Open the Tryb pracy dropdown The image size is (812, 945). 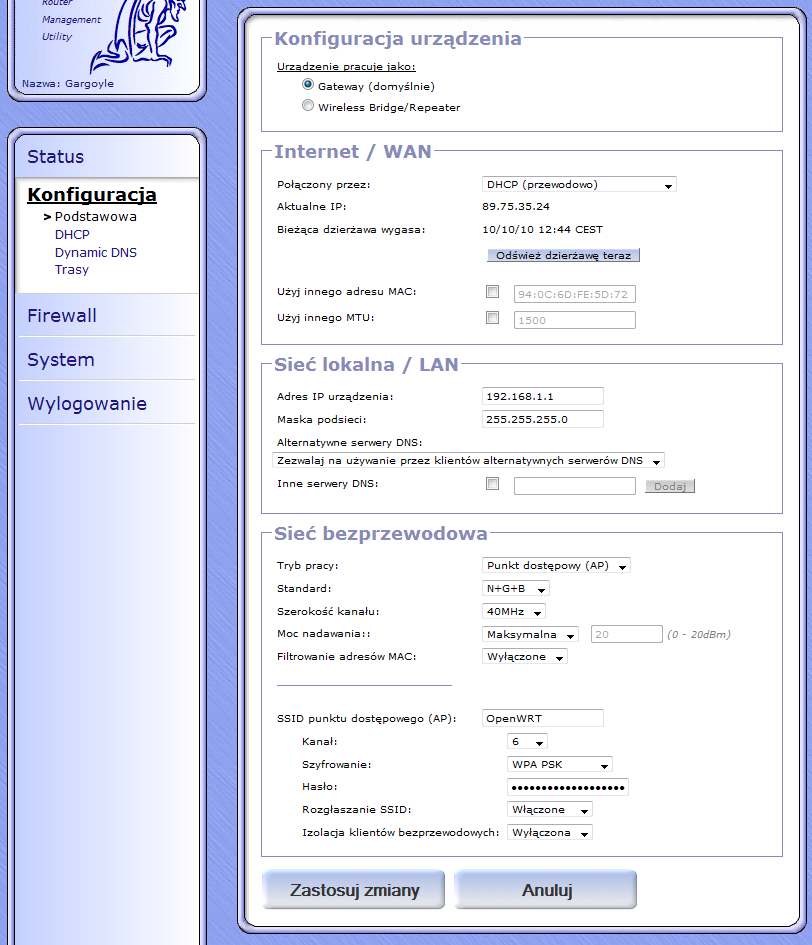556,566
